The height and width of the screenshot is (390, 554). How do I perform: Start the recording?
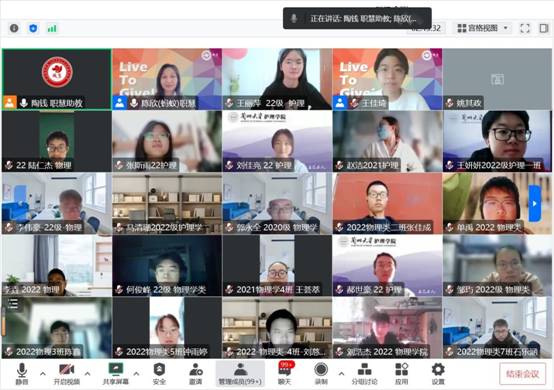point(321,374)
